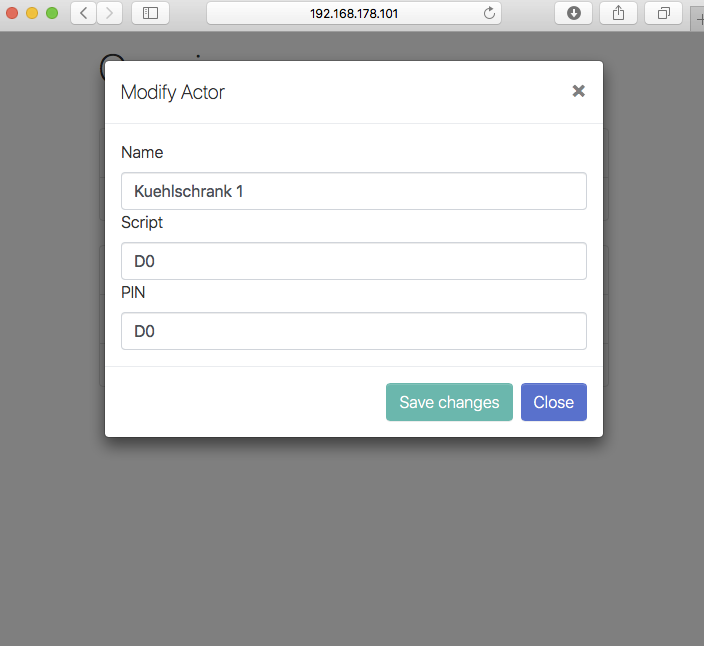Close the Safari window with the red button
This screenshot has height=646, width=704.
click(13, 13)
